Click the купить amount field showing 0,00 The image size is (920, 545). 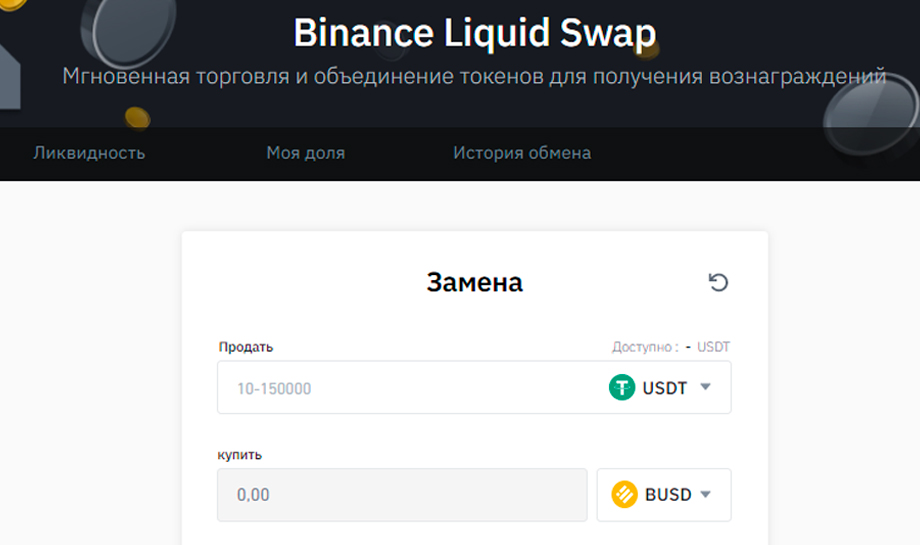click(401, 495)
